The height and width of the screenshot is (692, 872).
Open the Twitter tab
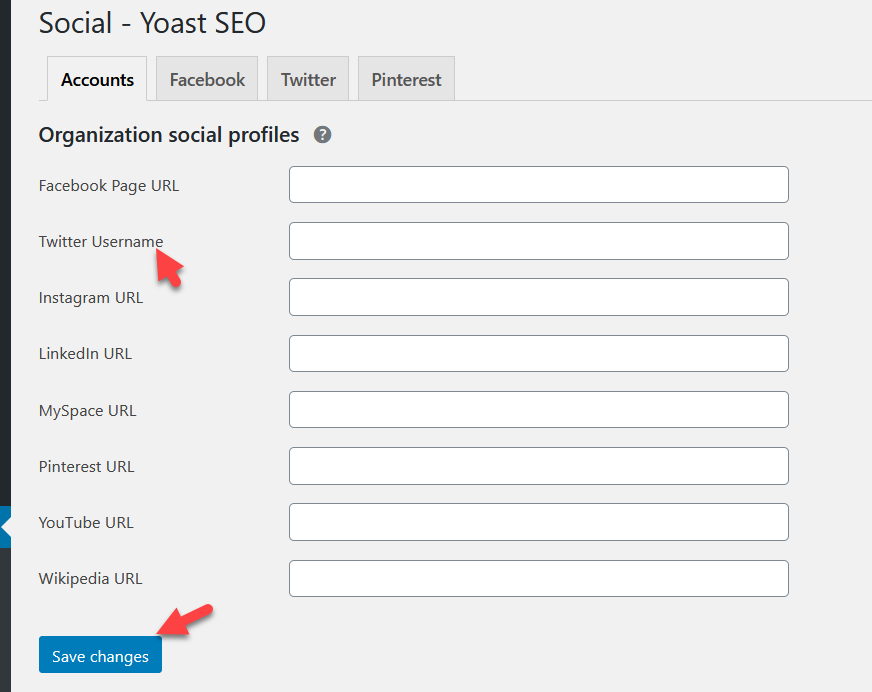(x=308, y=80)
